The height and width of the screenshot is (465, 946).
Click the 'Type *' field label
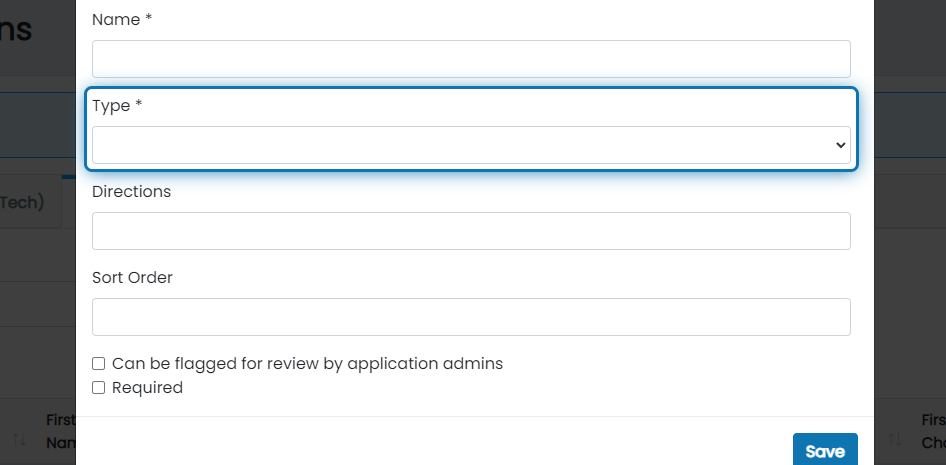pos(117,106)
